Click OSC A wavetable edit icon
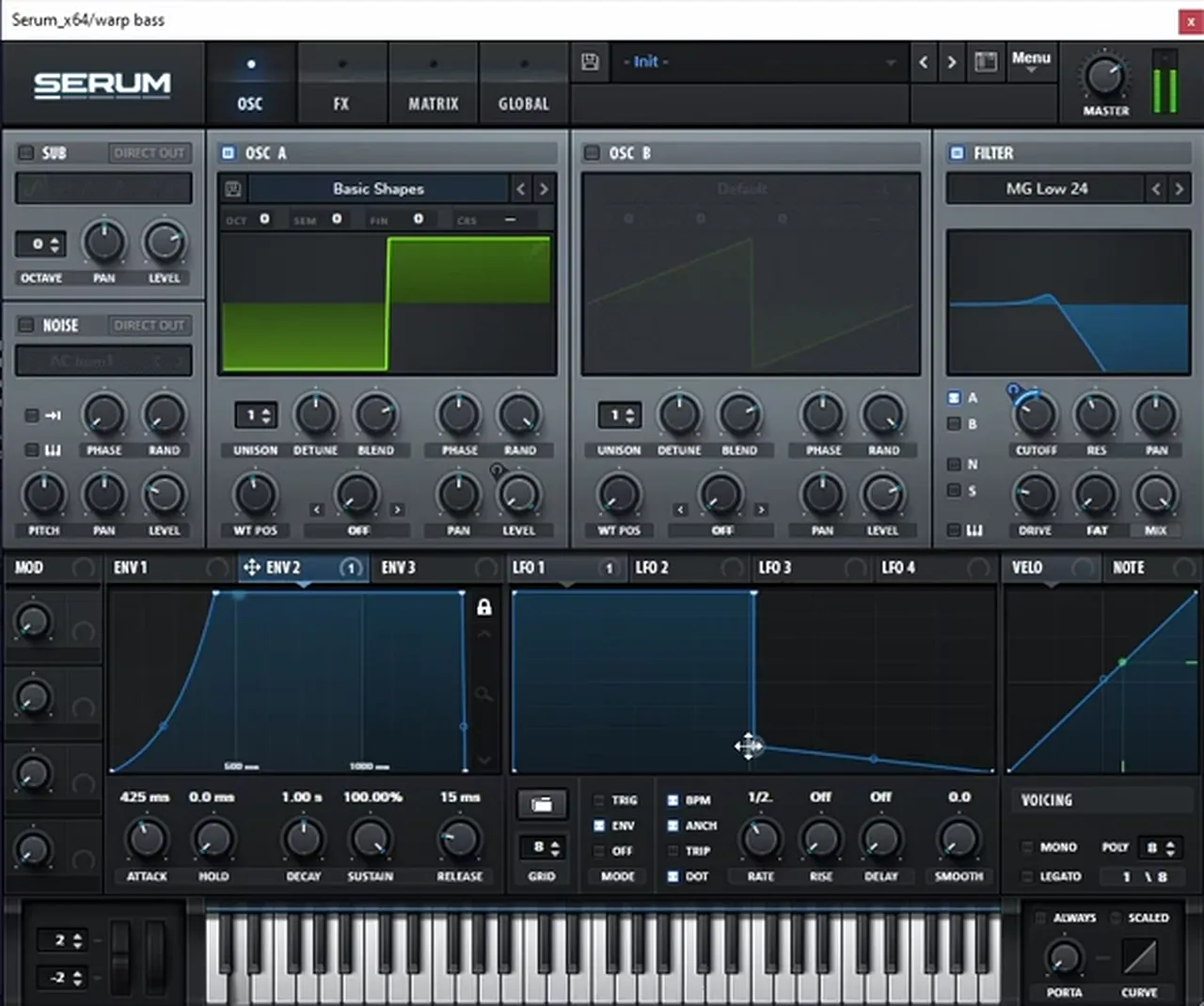This screenshot has width=1204, height=1006. click(233, 189)
